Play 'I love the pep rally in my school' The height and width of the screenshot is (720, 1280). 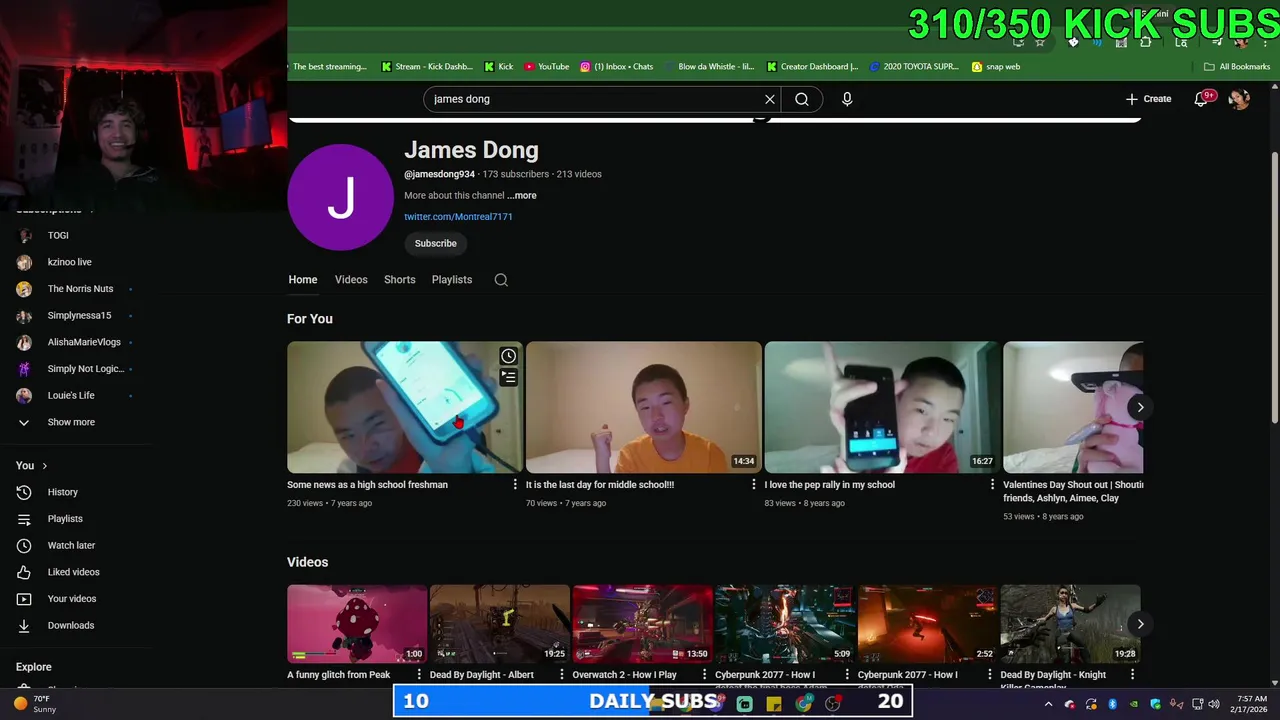tap(882, 407)
